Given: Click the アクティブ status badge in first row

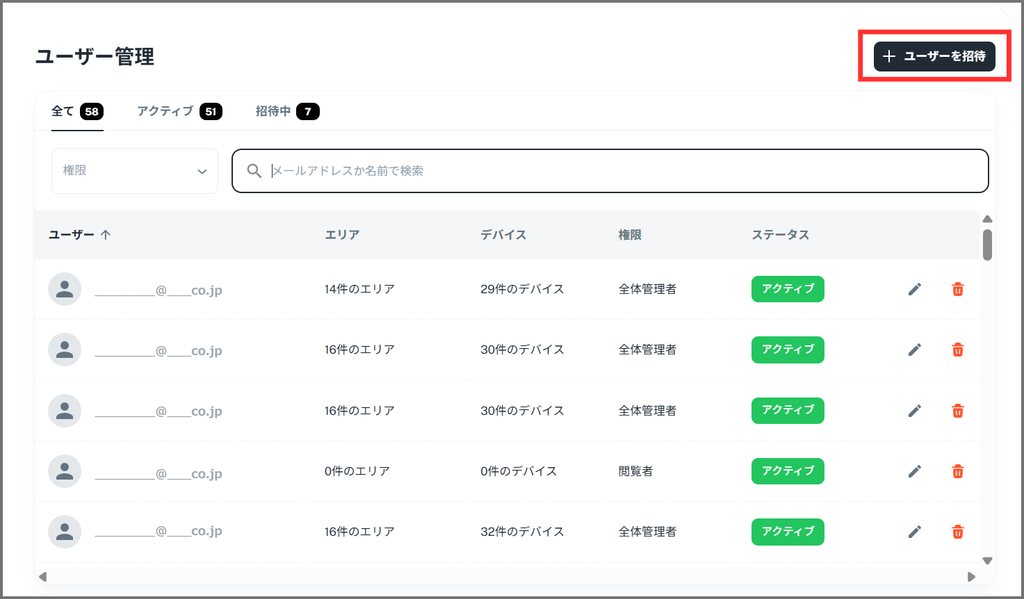Looking at the screenshot, I should 787,290.
